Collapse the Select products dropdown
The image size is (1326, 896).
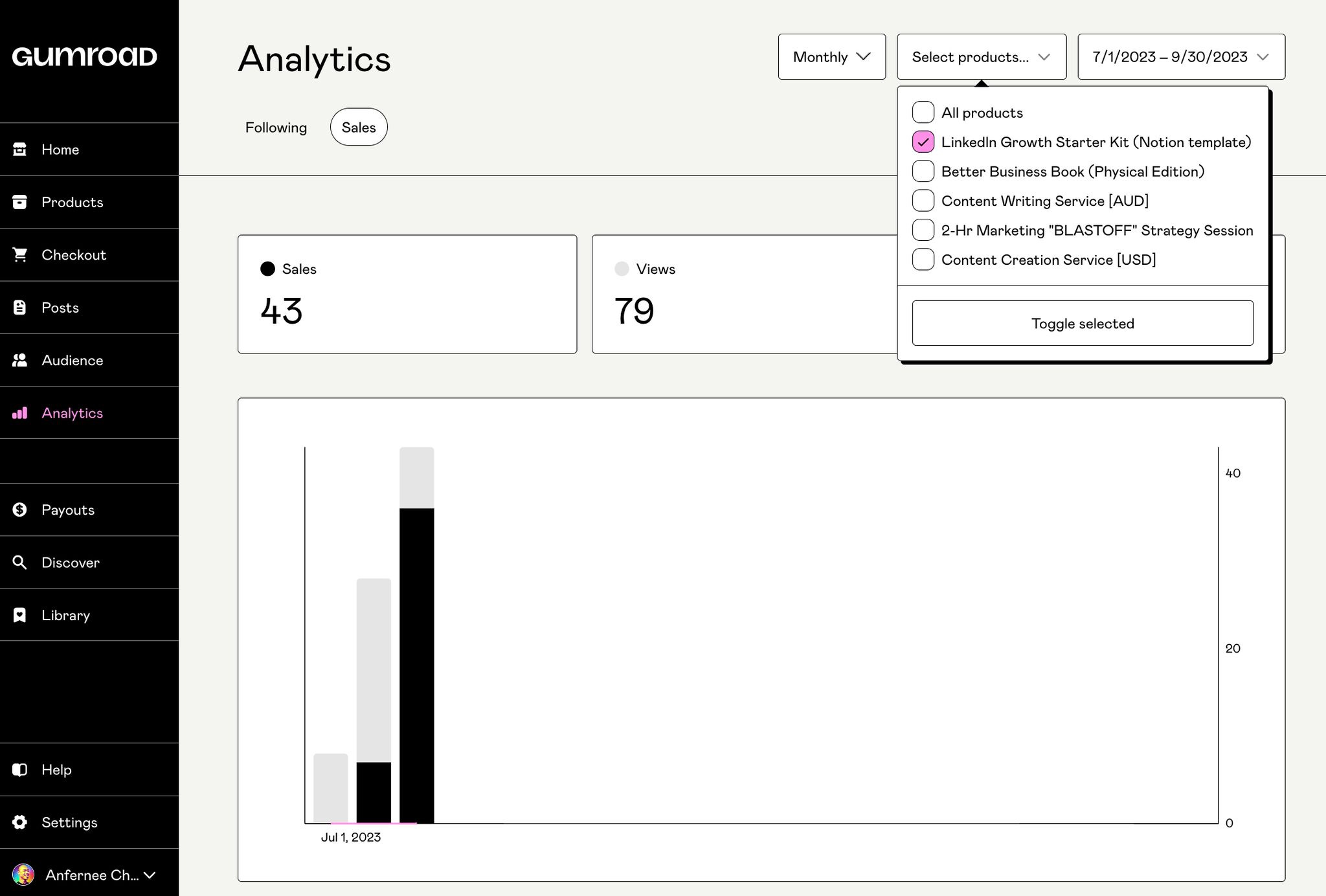pos(982,57)
